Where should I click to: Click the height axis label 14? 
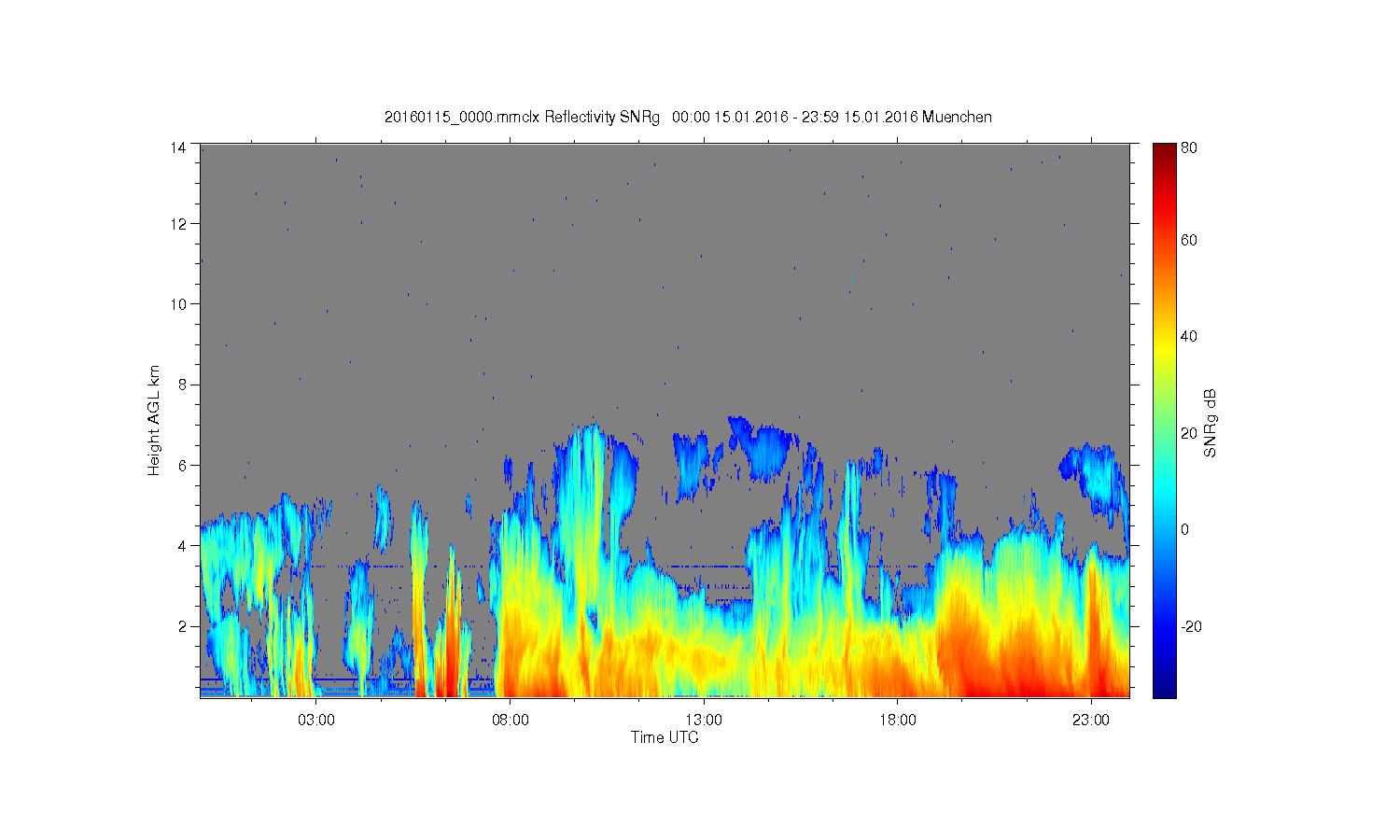(177, 147)
